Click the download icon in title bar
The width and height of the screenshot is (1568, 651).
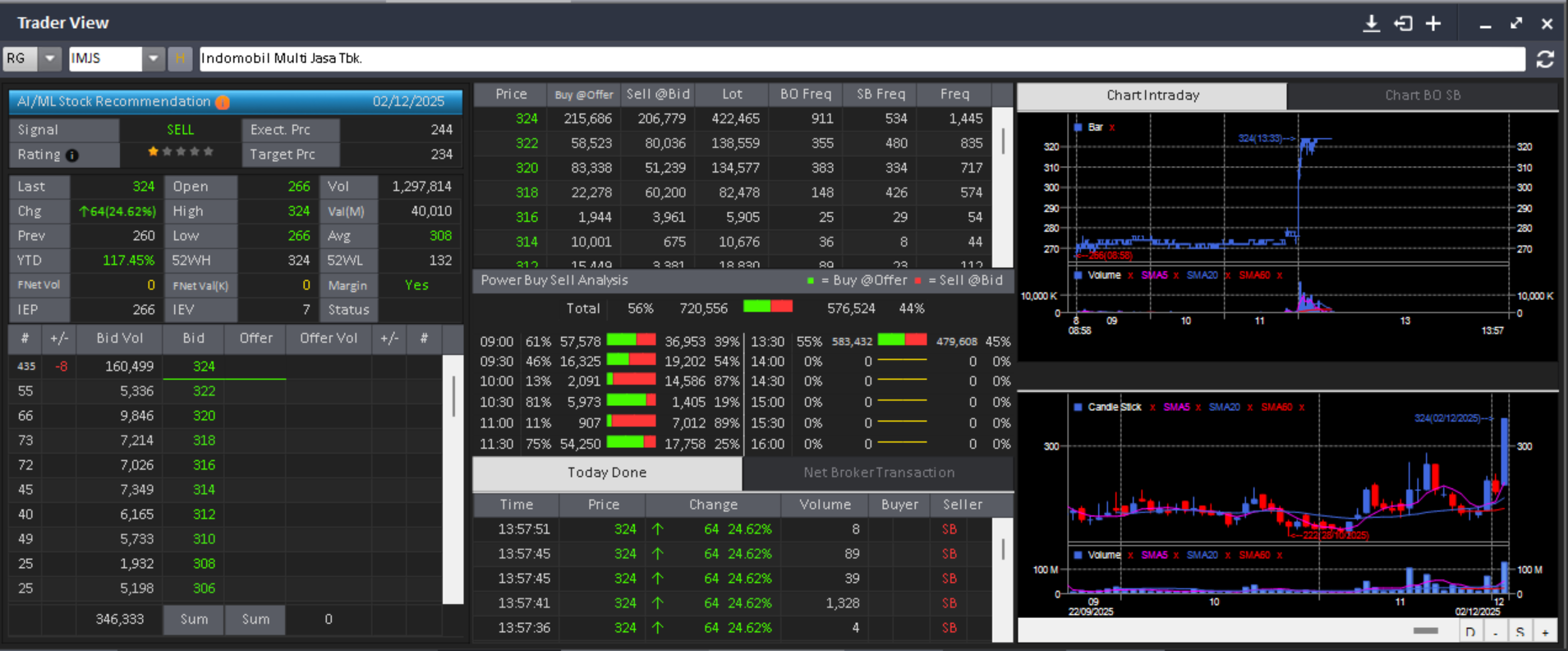[1371, 24]
